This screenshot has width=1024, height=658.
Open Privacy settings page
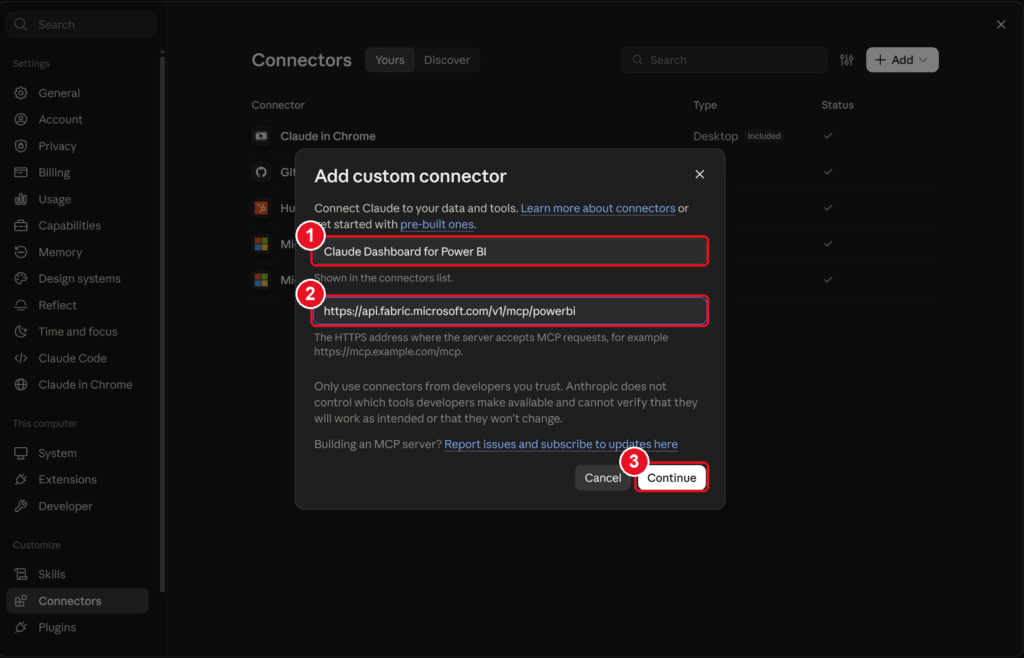(78, 146)
